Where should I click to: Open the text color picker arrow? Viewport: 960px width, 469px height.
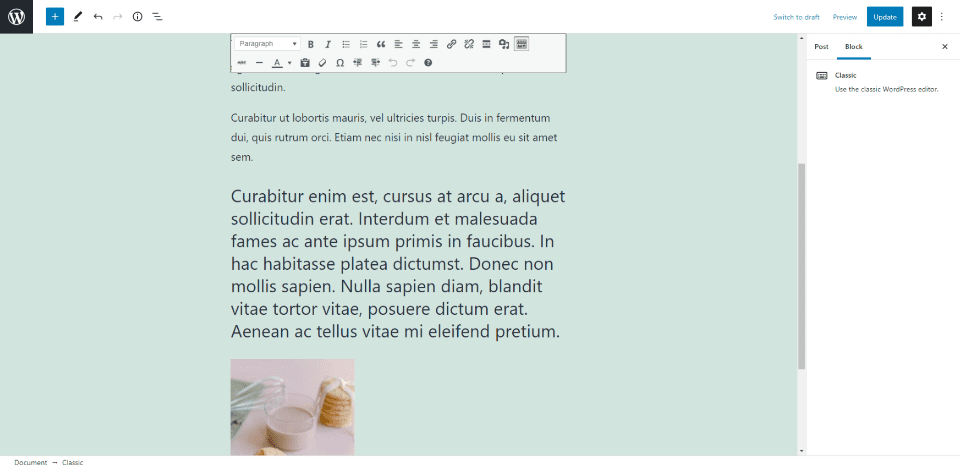point(290,62)
